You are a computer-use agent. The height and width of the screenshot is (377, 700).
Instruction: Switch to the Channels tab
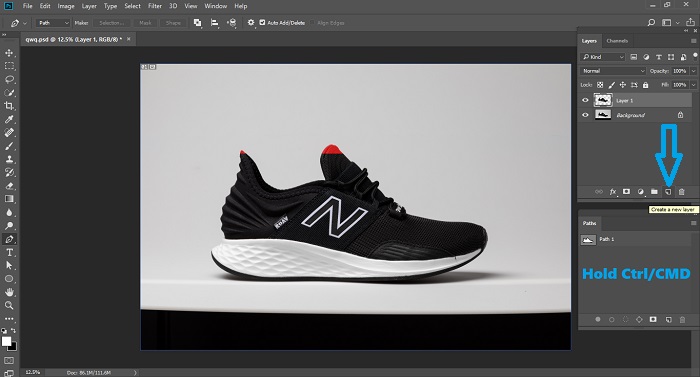[x=617, y=41]
